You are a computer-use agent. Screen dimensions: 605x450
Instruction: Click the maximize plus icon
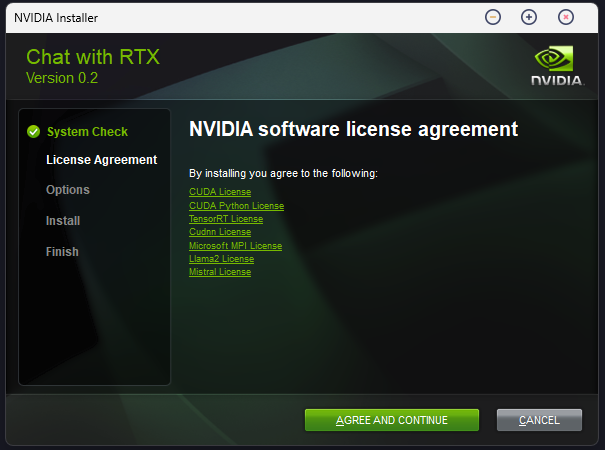pyautogui.click(x=529, y=17)
